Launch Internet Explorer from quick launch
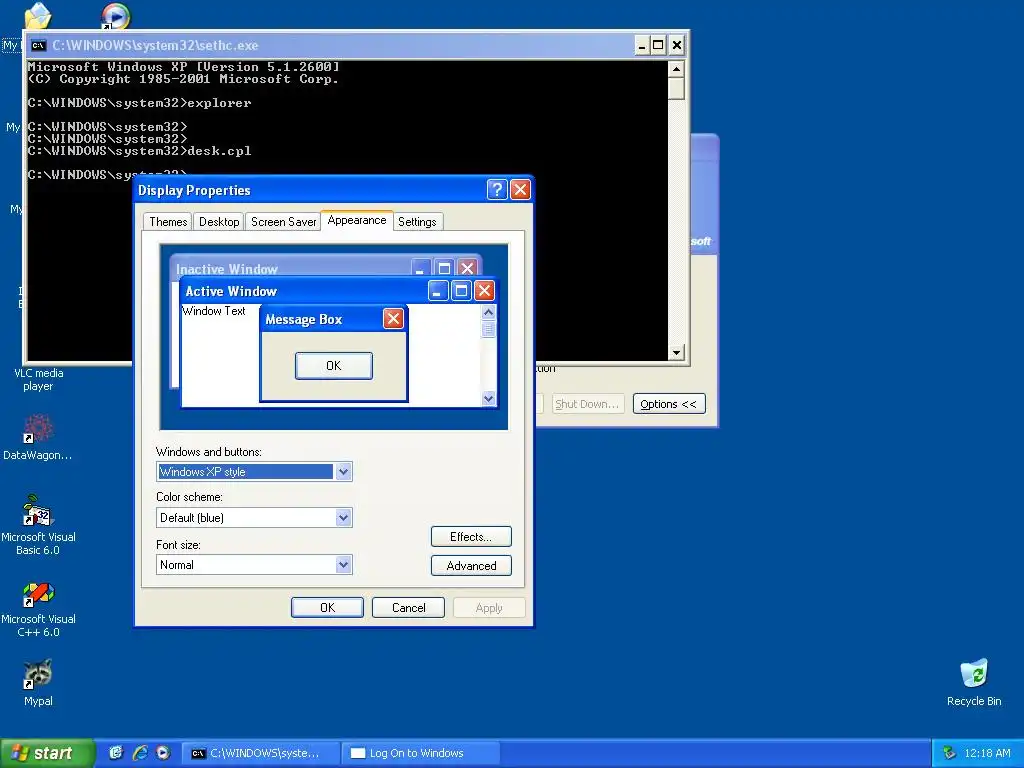1024x768 pixels. 140,753
